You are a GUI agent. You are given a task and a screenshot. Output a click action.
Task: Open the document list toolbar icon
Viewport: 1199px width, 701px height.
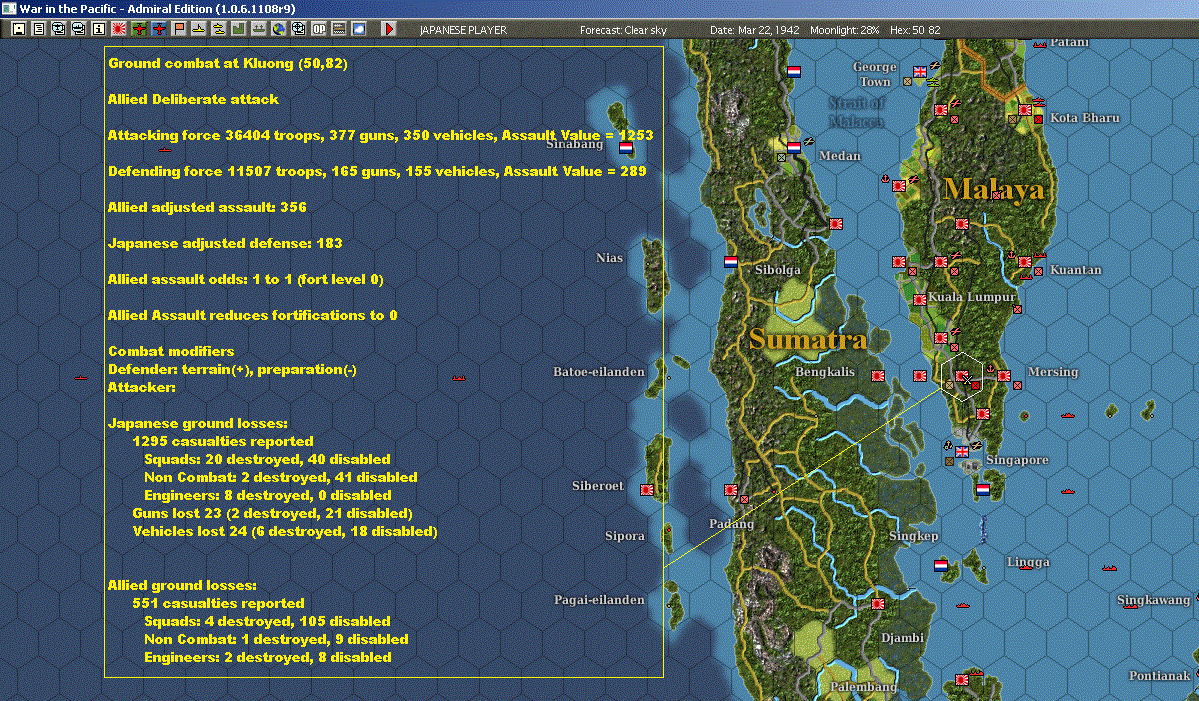[x=39, y=29]
